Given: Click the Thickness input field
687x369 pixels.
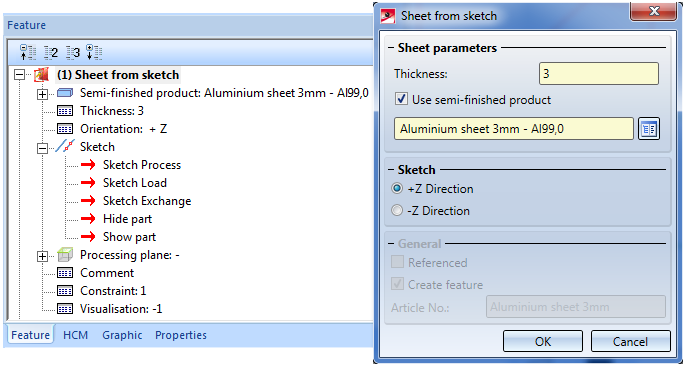Looking at the screenshot, I should point(598,74).
